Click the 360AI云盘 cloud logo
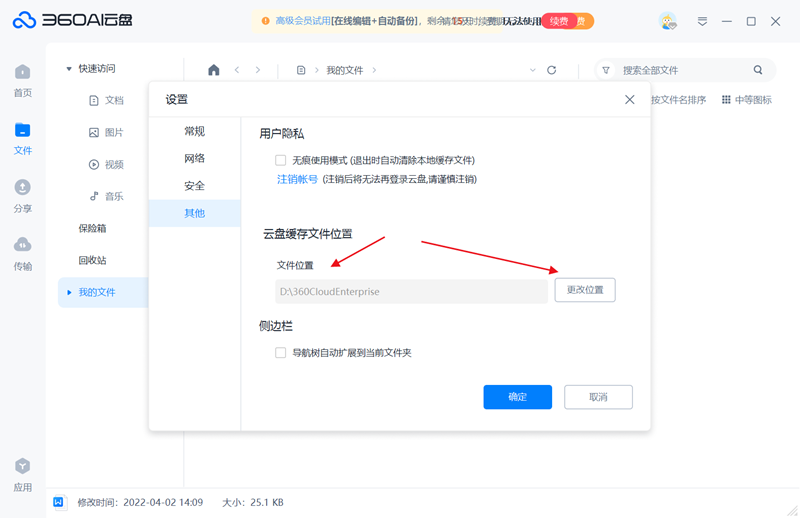 (72, 20)
